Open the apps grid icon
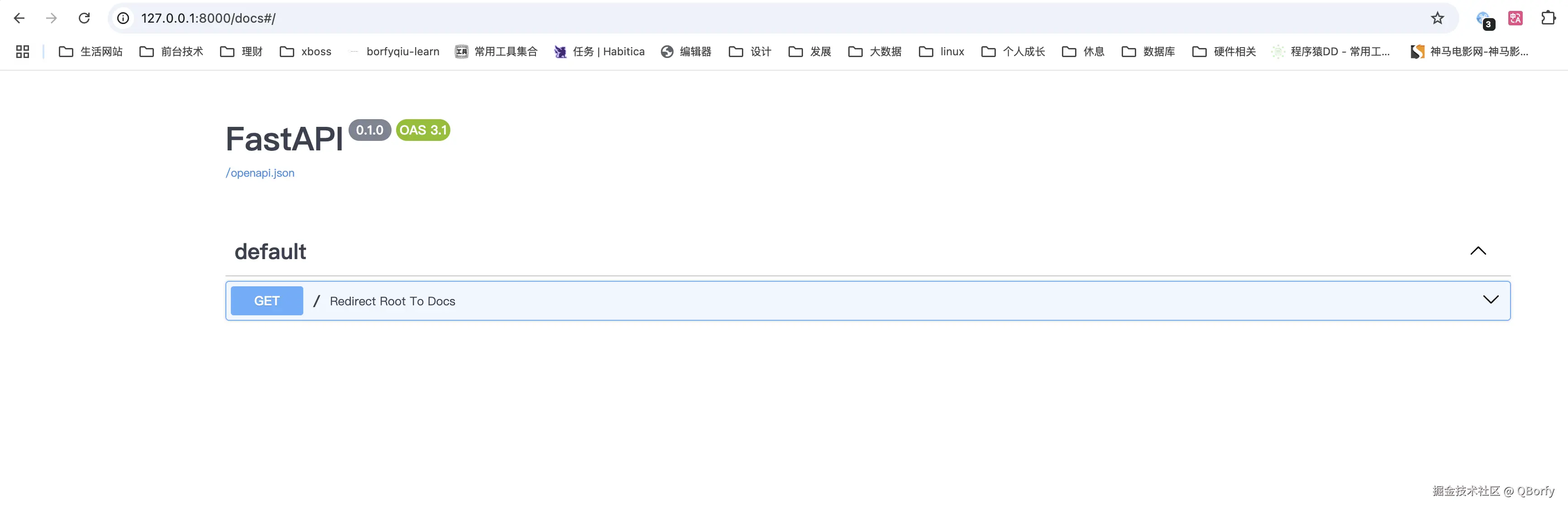 23,52
